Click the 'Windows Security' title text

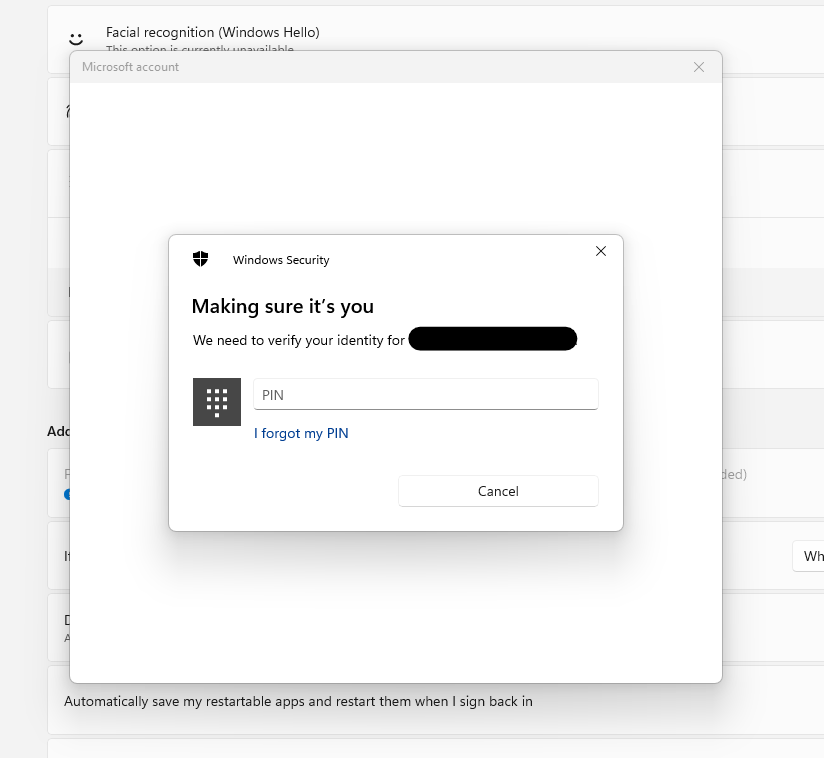click(281, 260)
